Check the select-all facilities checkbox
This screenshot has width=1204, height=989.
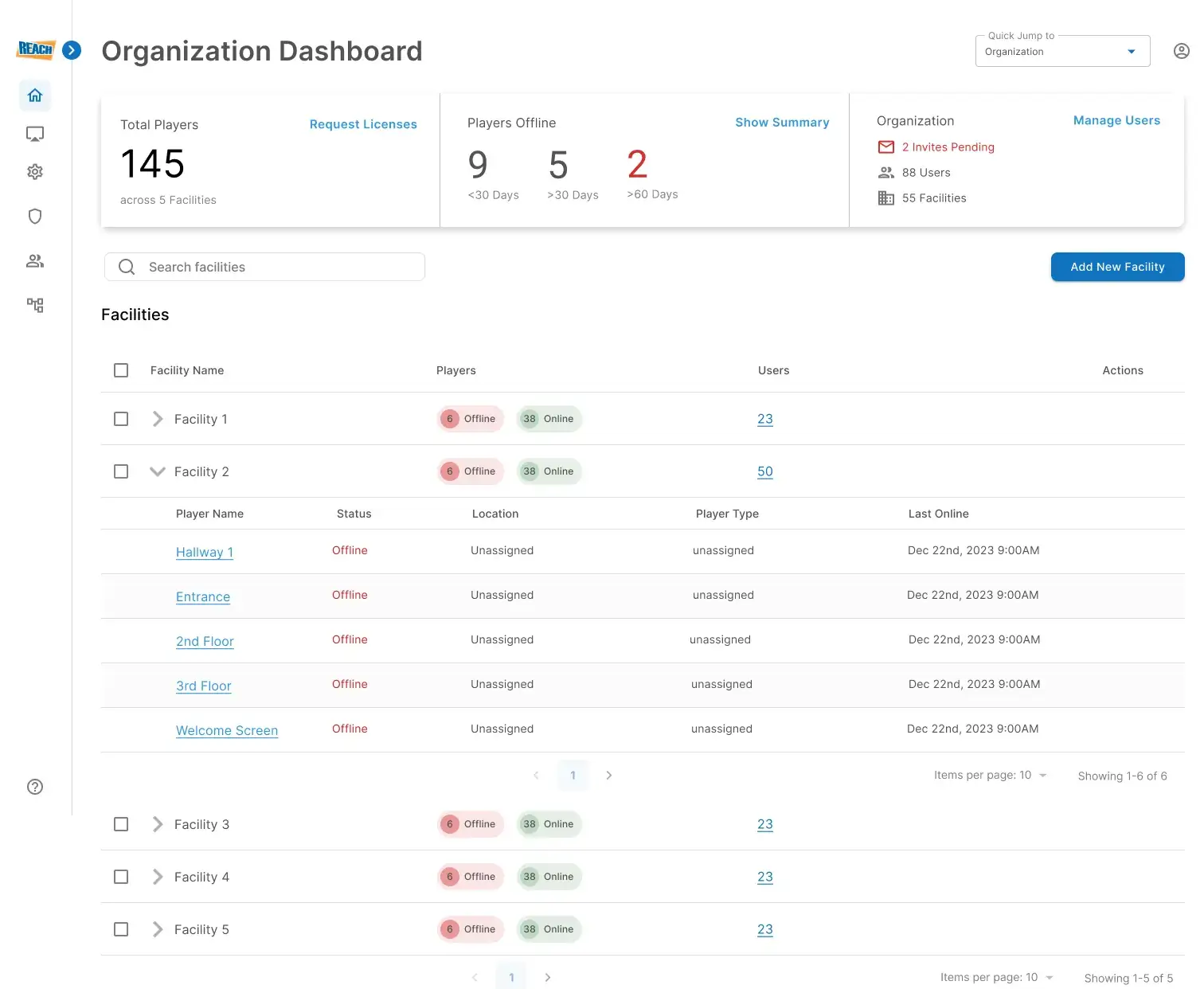120,370
